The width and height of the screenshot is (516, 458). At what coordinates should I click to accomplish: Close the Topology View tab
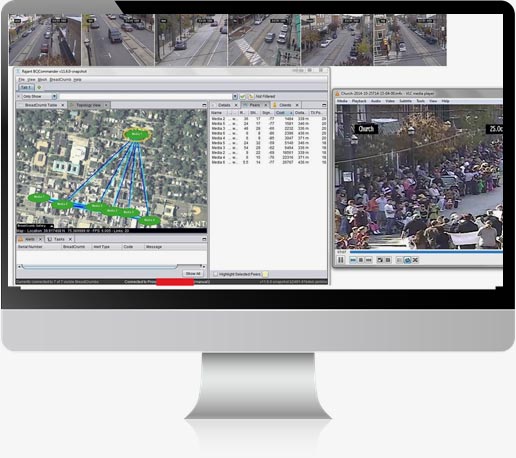(106, 105)
